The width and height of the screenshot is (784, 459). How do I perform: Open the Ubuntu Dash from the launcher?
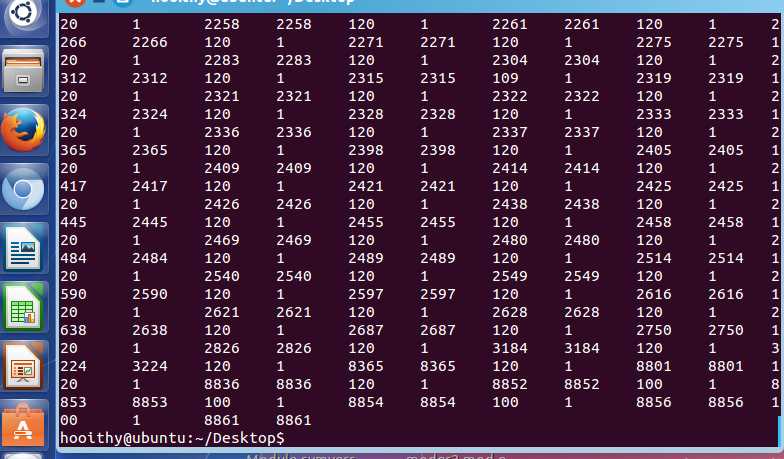click(x=24, y=14)
